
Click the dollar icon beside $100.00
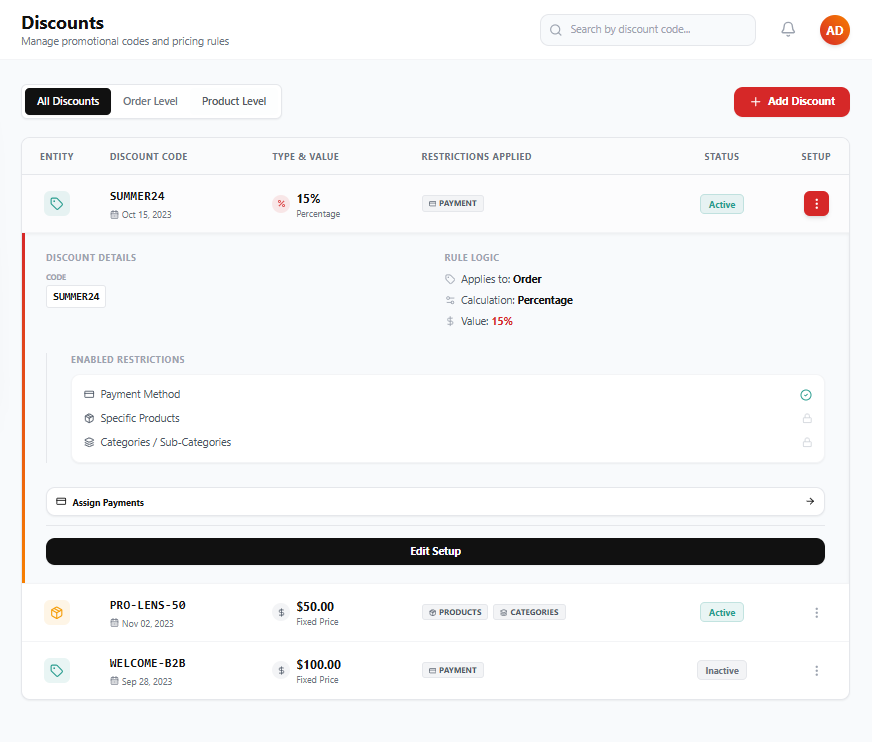281,670
